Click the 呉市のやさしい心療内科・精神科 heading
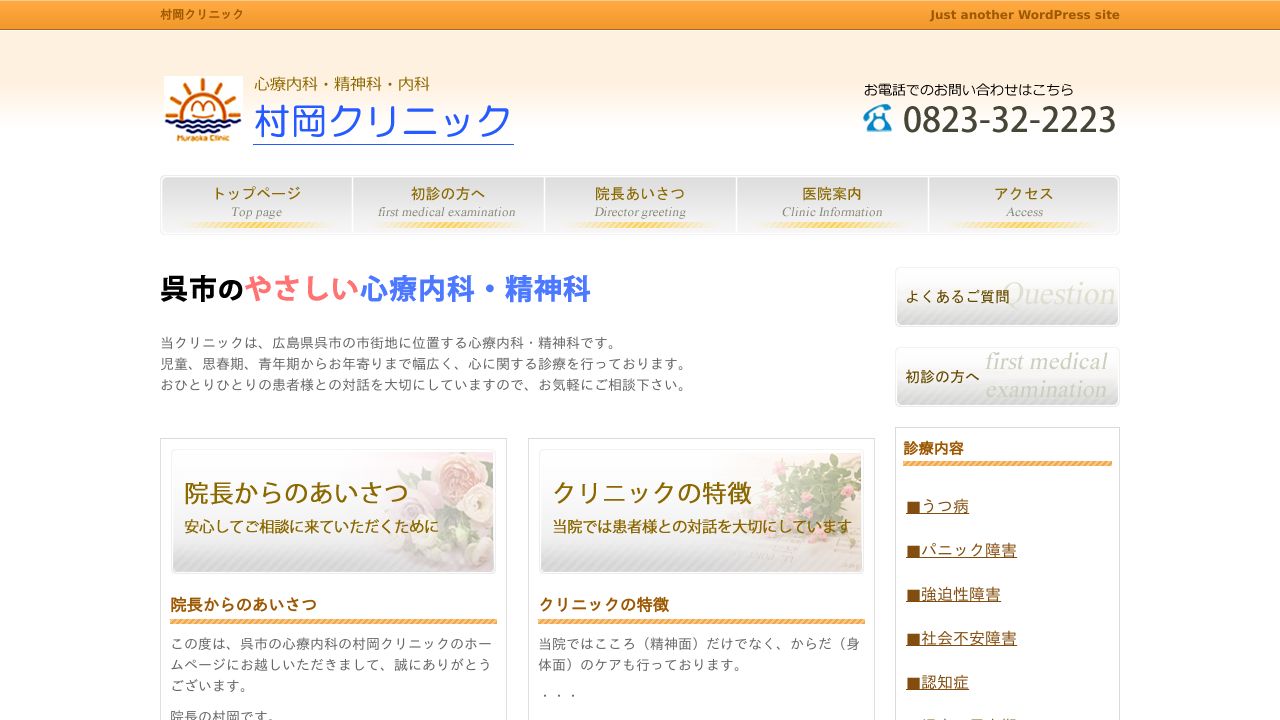Image resolution: width=1280 pixels, height=720 pixels. click(x=375, y=290)
